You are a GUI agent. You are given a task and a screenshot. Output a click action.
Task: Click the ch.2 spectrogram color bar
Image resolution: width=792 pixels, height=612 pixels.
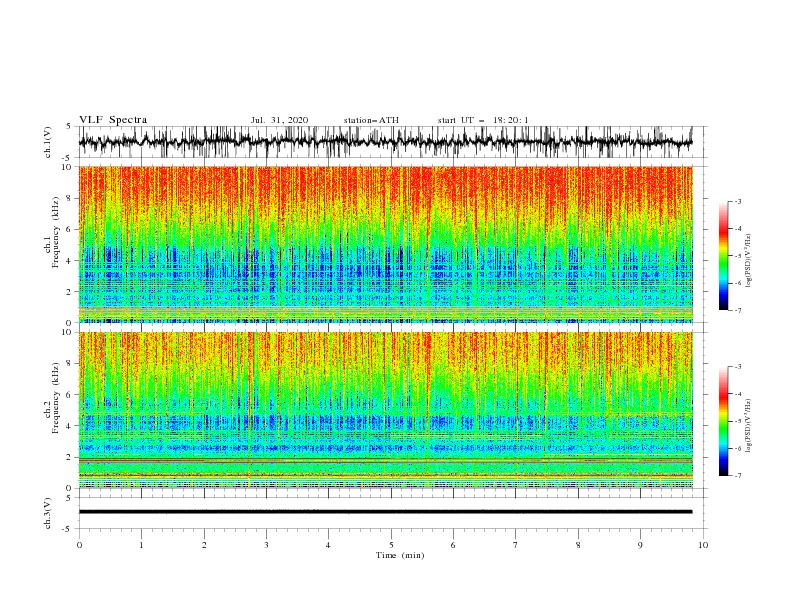pos(723,421)
